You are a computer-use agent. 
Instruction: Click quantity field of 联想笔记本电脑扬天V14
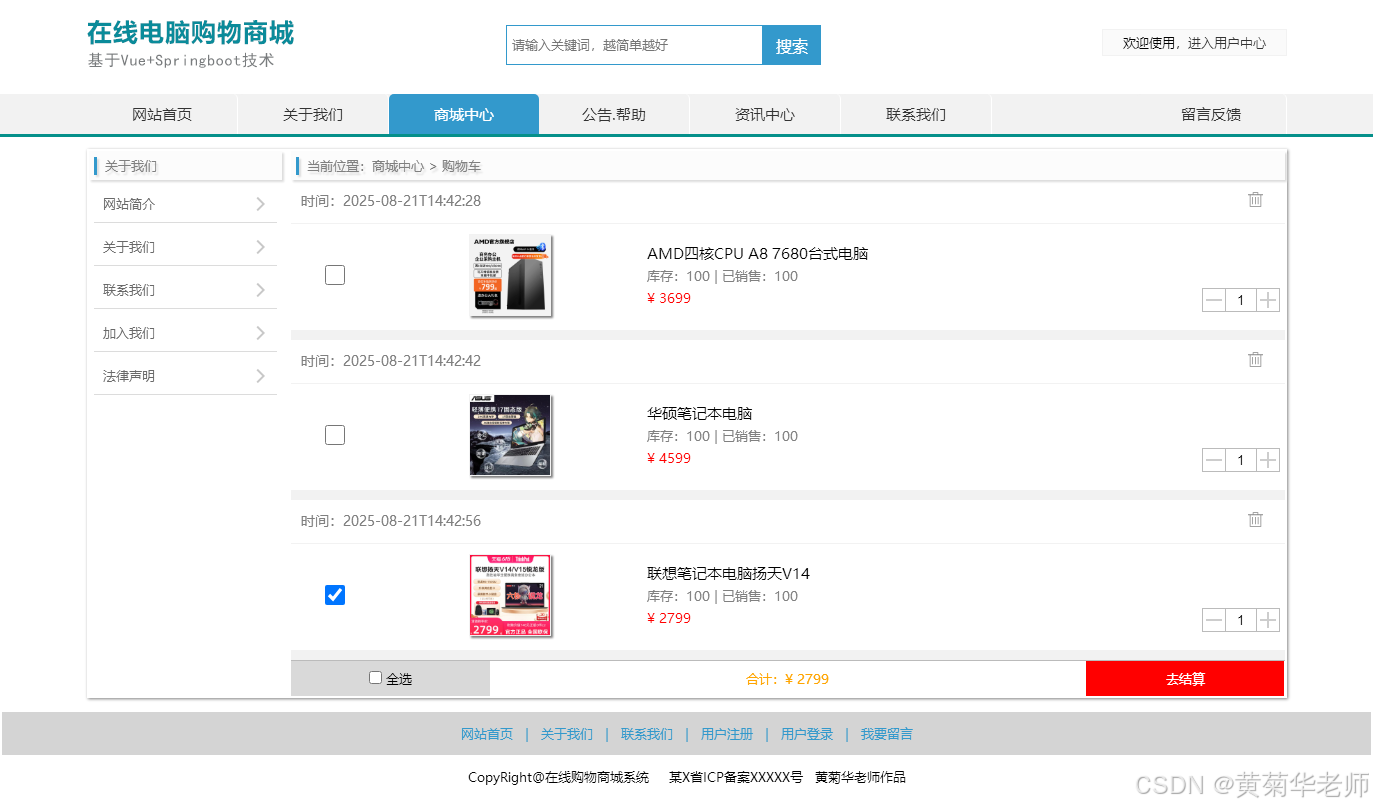tap(1241, 620)
